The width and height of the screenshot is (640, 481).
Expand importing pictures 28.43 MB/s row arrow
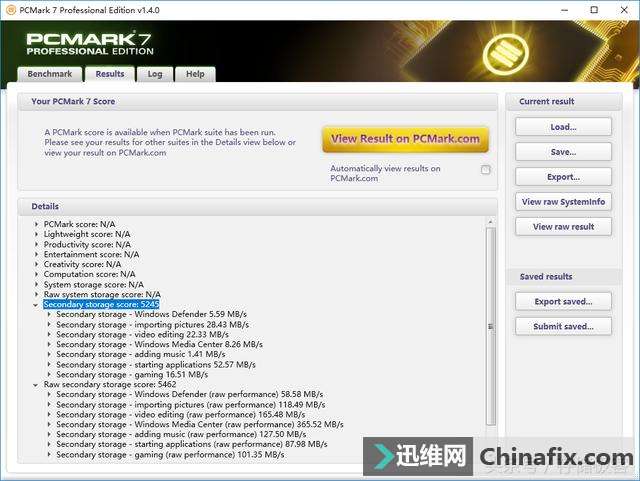(x=49, y=325)
